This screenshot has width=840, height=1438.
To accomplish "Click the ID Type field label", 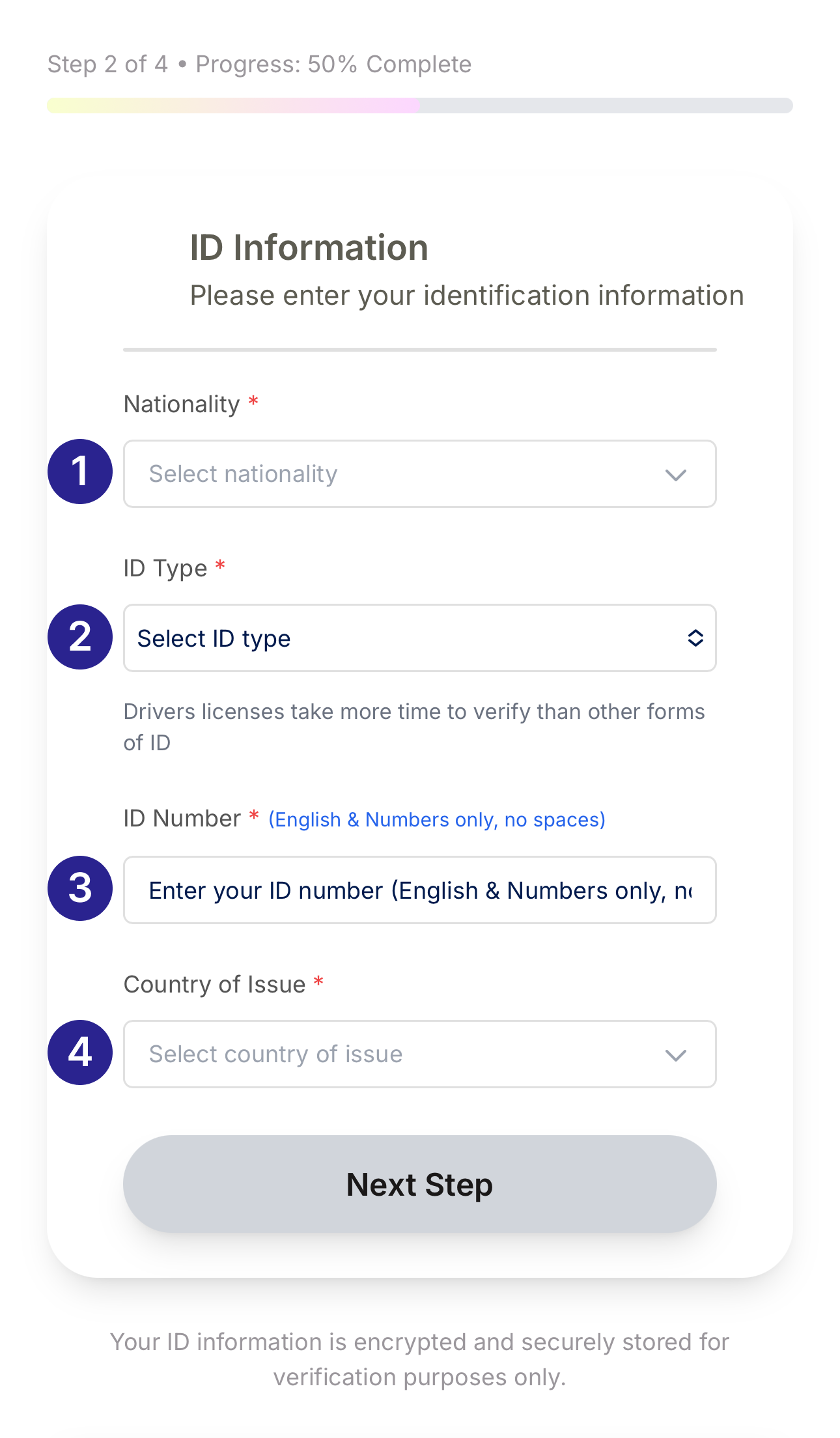I will pos(165,569).
